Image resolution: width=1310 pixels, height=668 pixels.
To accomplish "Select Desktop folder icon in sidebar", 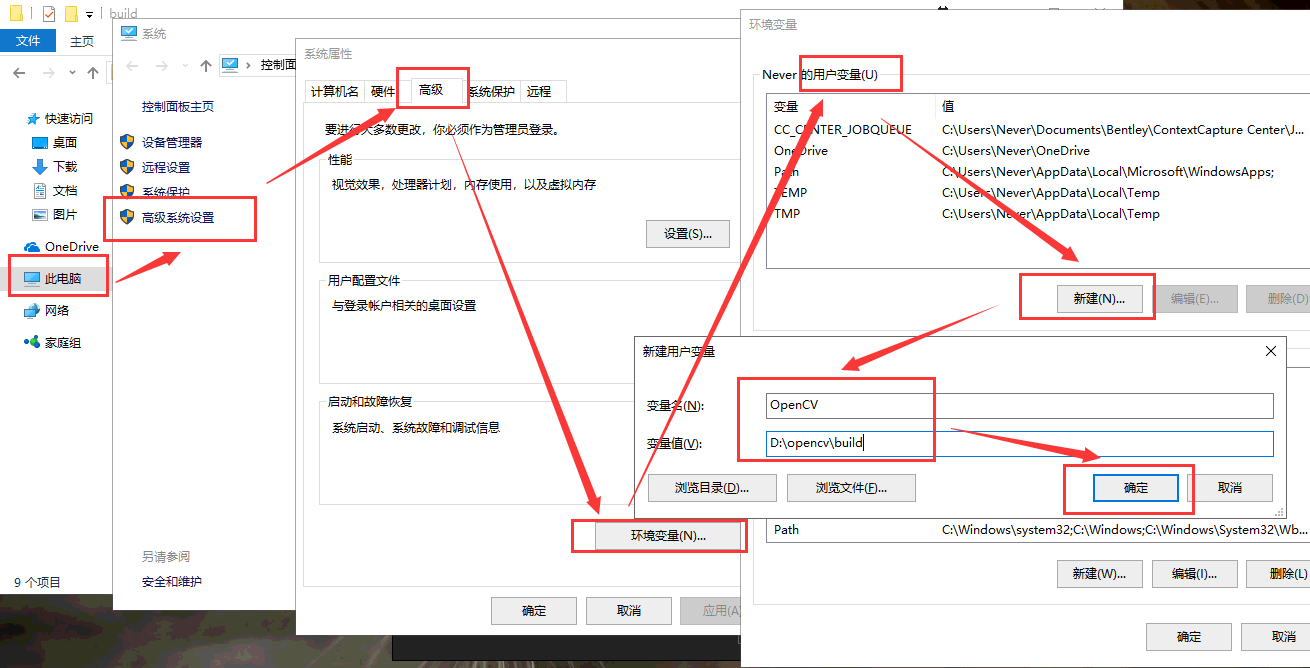I will (x=40, y=143).
